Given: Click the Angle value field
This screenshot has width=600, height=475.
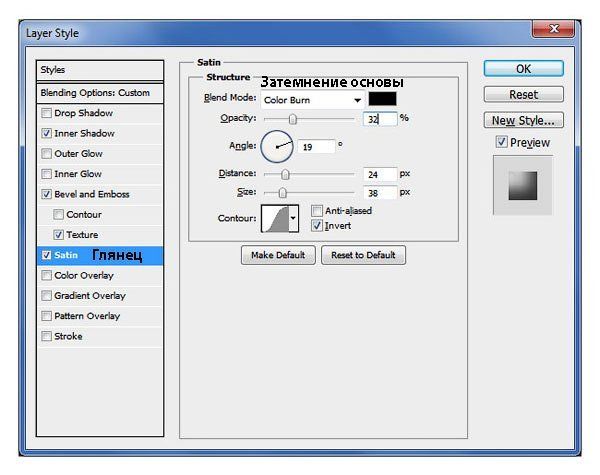Looking at the screenshot, I should pyautogui.click(x=316, y=147).
